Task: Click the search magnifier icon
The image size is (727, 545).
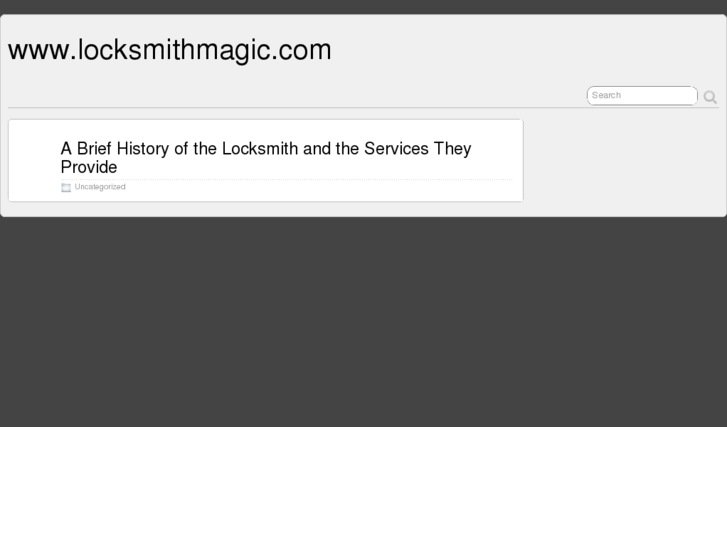Action: (x=710, y=97)
